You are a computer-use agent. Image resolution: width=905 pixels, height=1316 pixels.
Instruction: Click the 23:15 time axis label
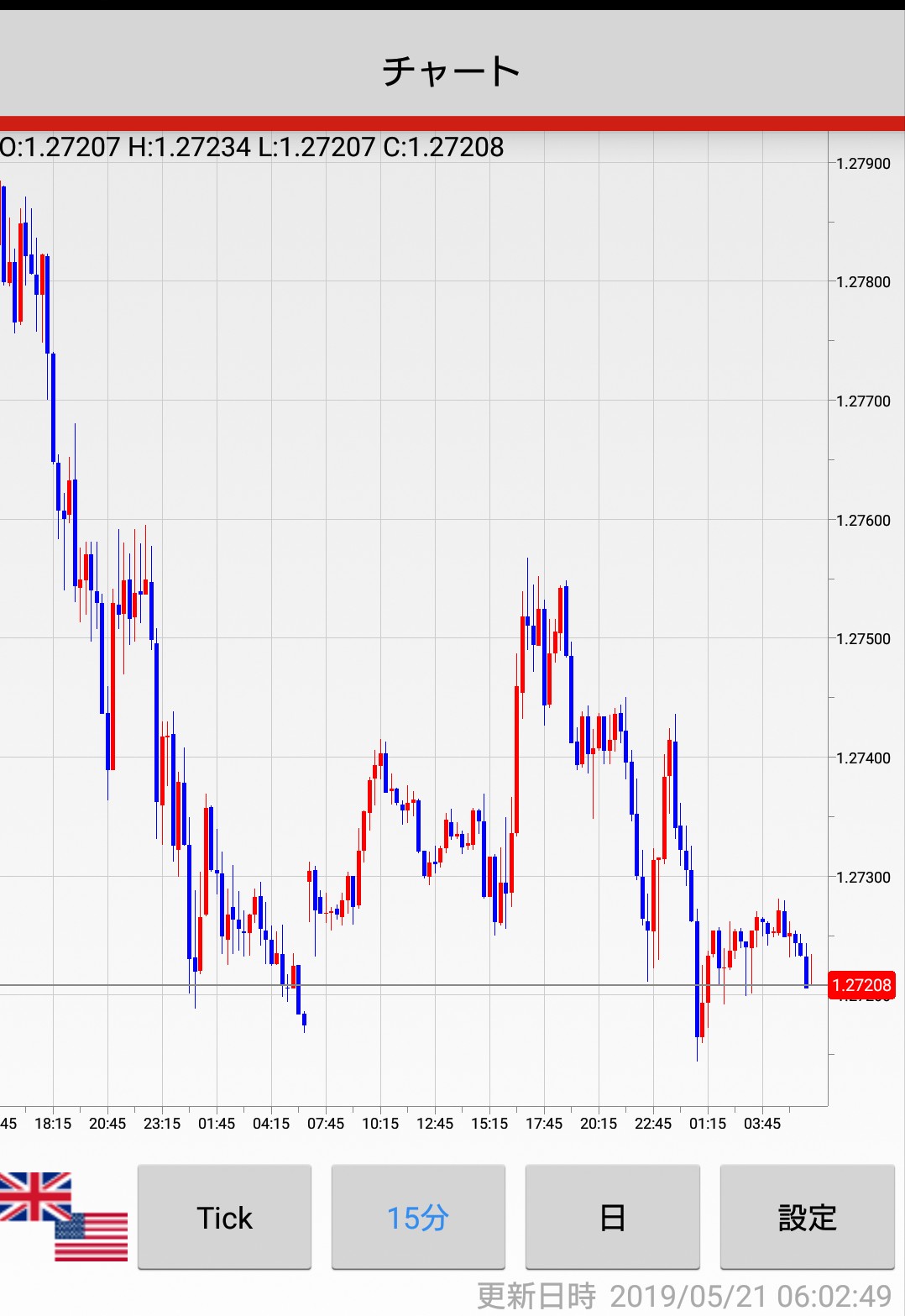162,1124
